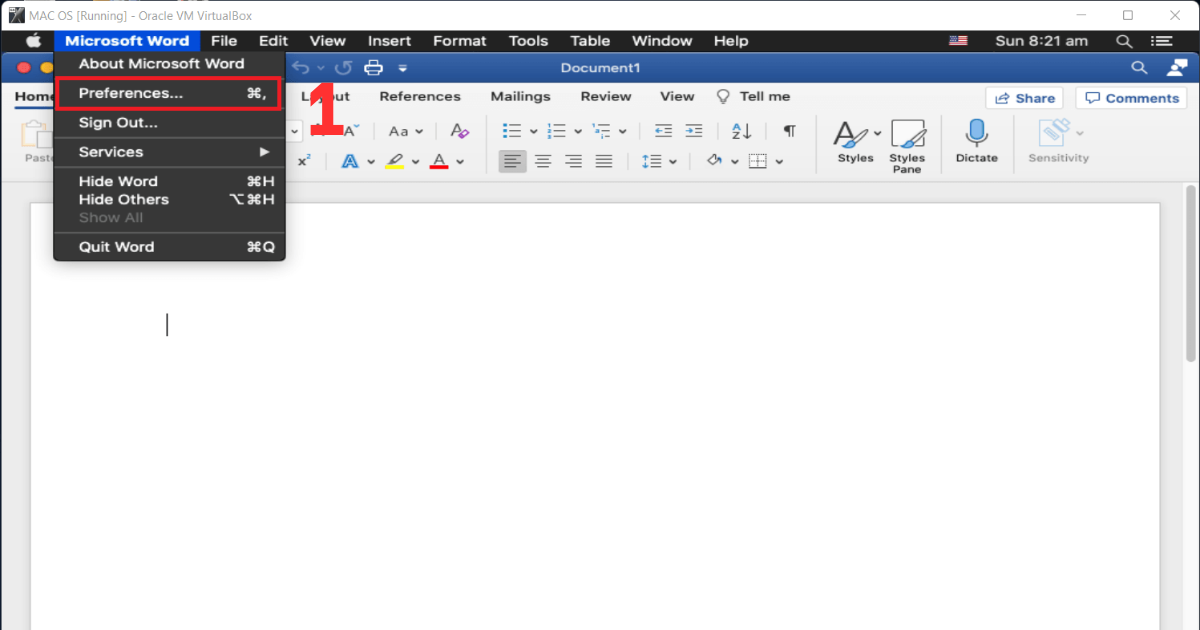Click the redo/repeat arrow icon
The height and width of the screenshot is (630, 1200).
pos(343,68)
